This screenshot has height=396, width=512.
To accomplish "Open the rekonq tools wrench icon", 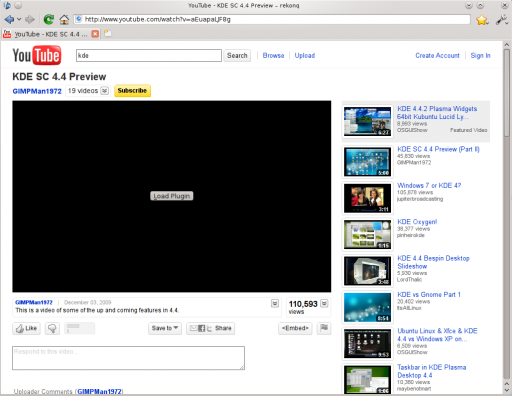I will click(501, 20).
